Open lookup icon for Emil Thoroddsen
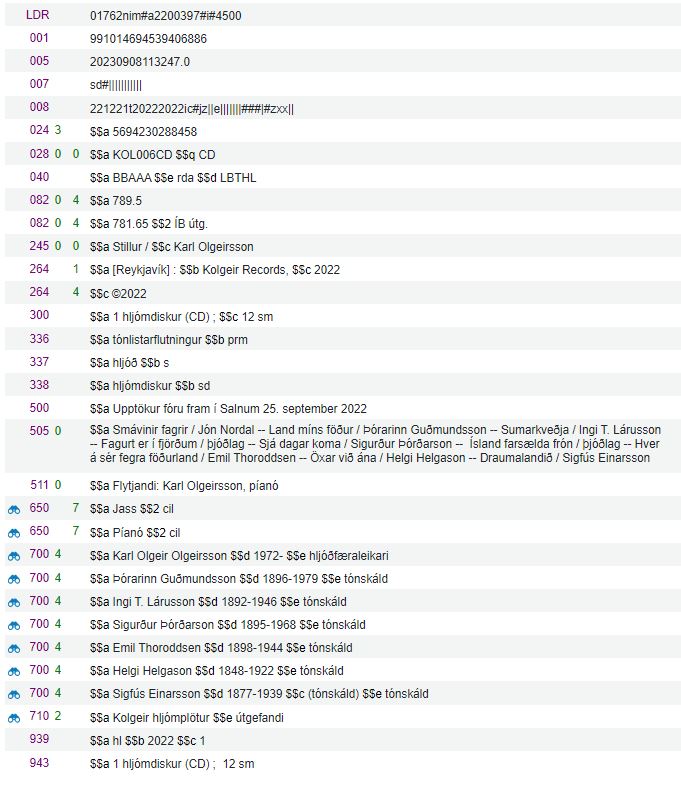The image size is (681, 785). [x=14, y=648]
